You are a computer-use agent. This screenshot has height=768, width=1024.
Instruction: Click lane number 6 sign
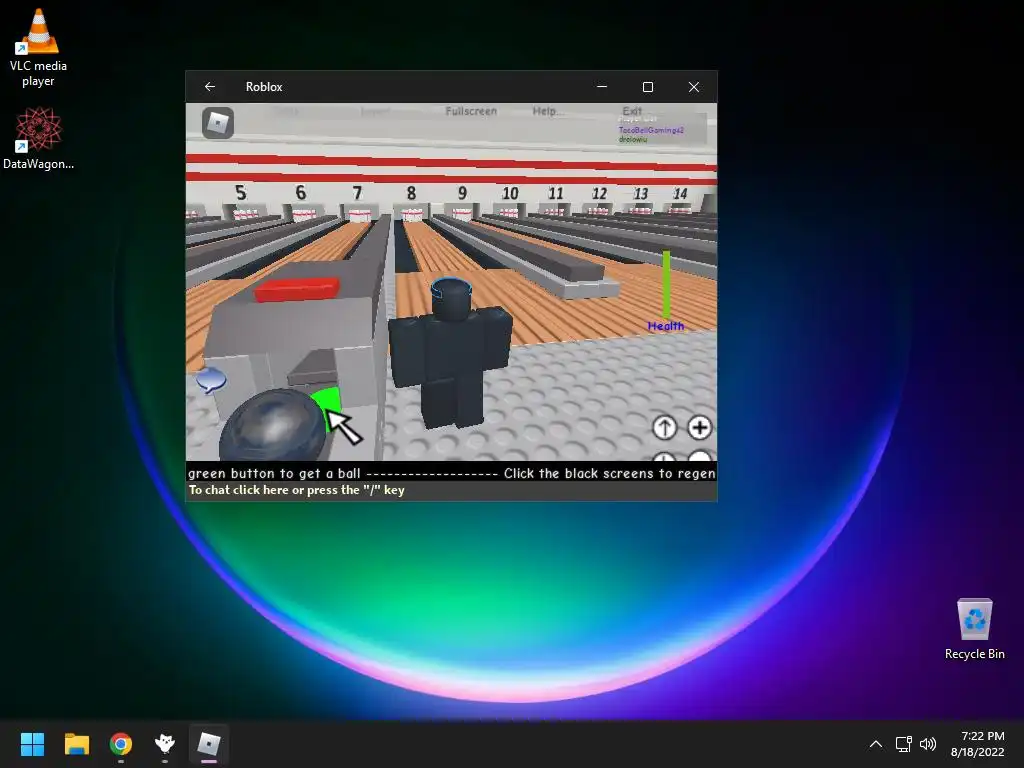[300, 193]
